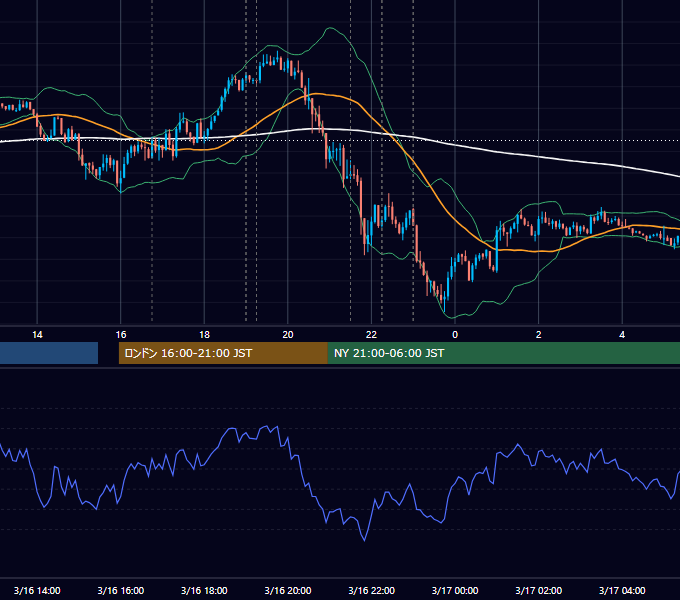Click hour label 18 on the price chart axis
The width and height of the screenshot is (680, 600).
pyautogui.click(x=204, y=335)
